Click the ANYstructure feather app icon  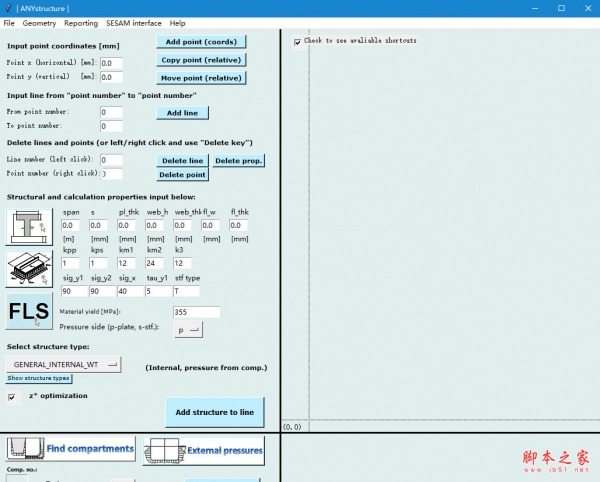8,8
